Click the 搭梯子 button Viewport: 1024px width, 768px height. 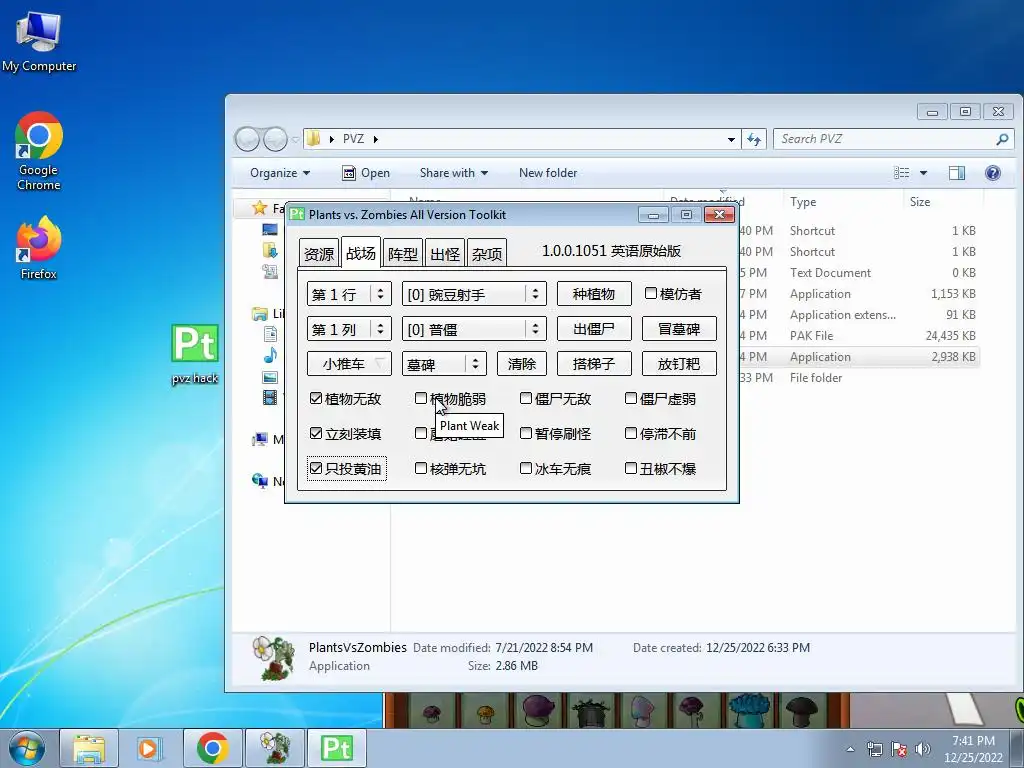click(x=594, y=364)
